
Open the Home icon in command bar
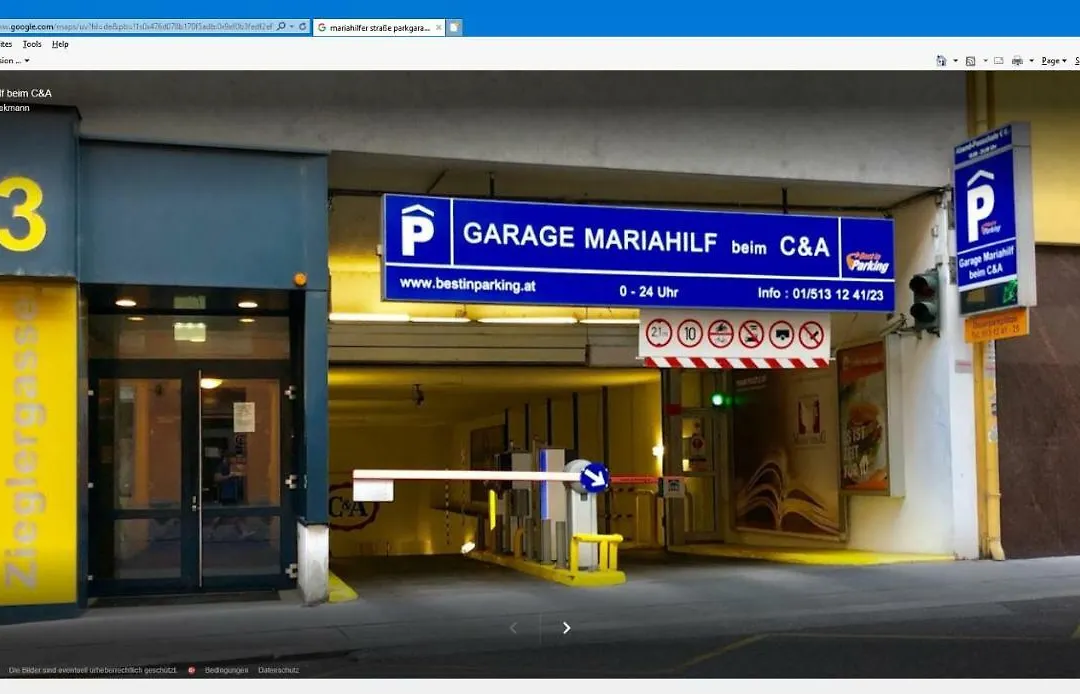[941, 61]
